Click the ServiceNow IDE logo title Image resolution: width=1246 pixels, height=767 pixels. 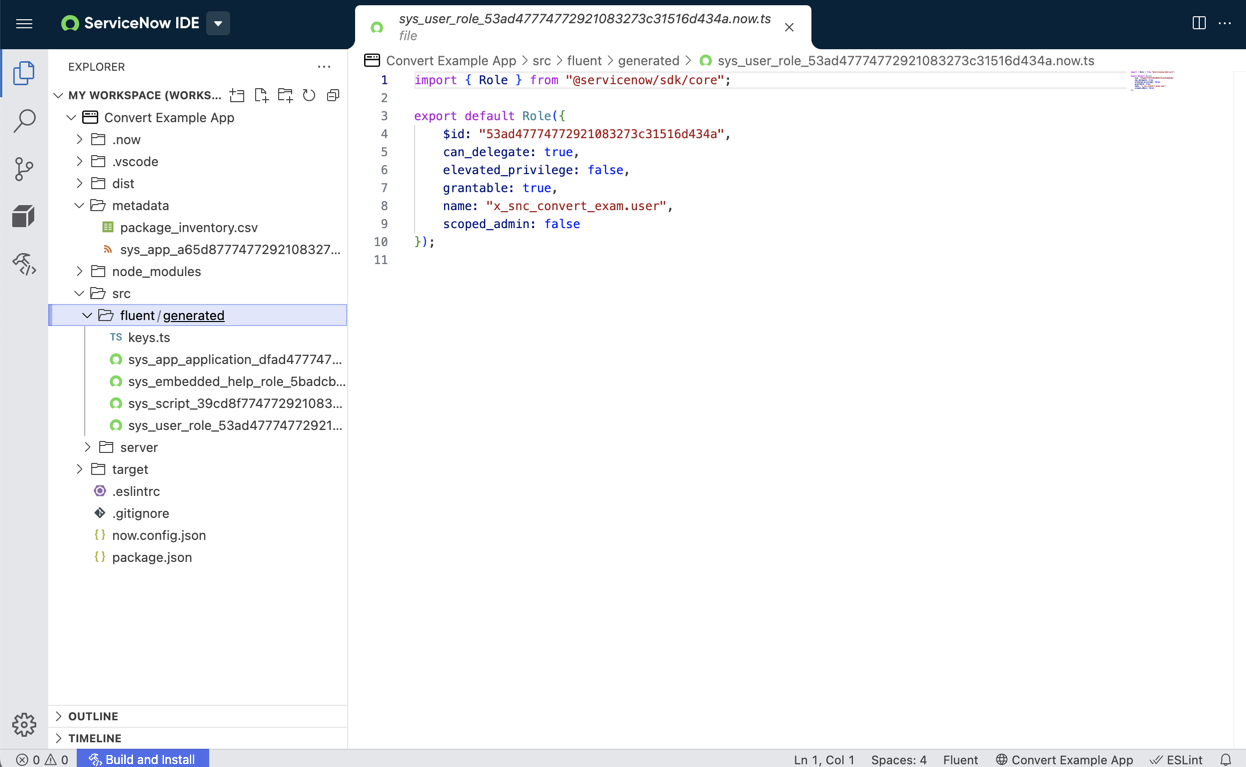coord(130,23)
